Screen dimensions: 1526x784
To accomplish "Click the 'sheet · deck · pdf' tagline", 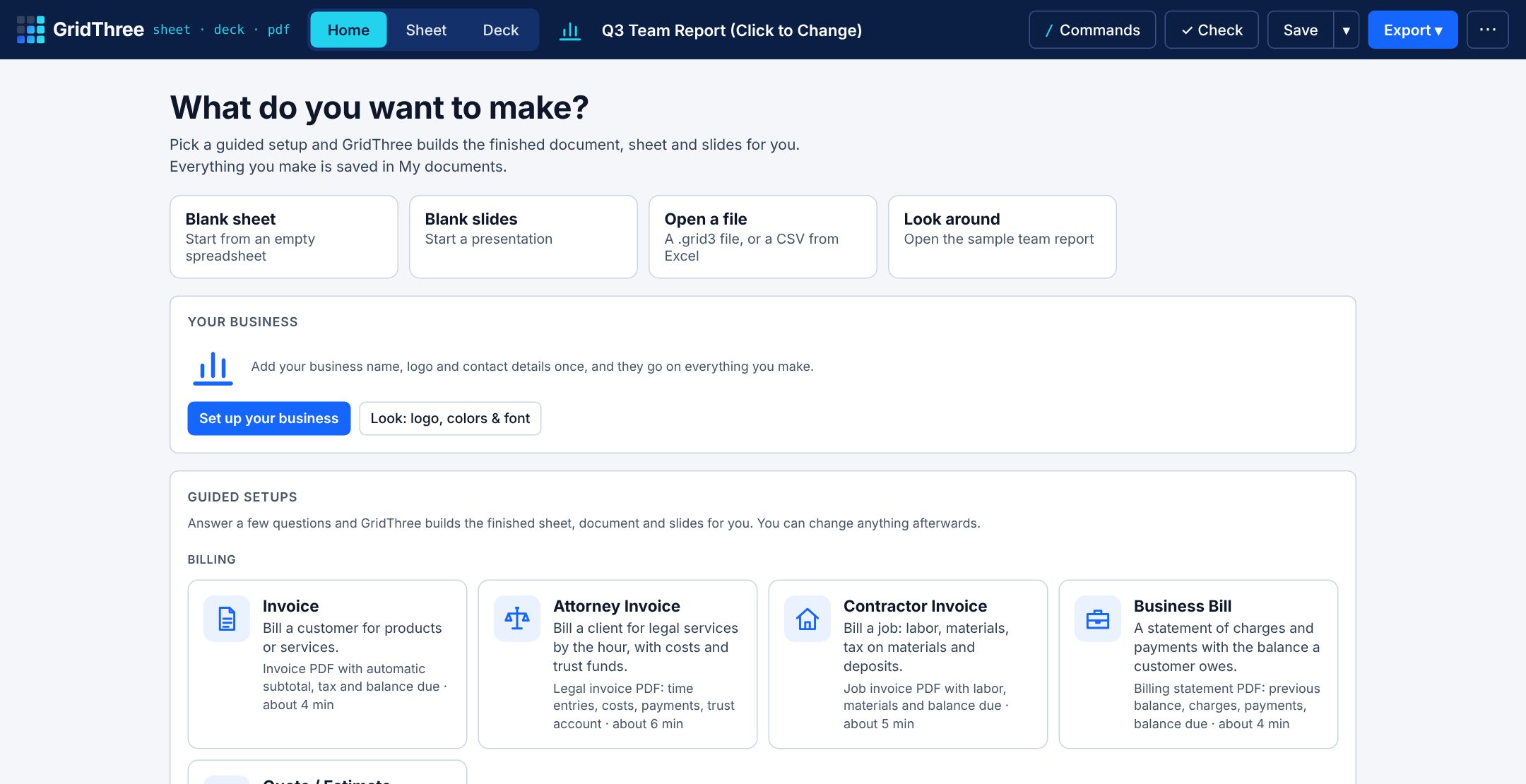I will (221, 30).
